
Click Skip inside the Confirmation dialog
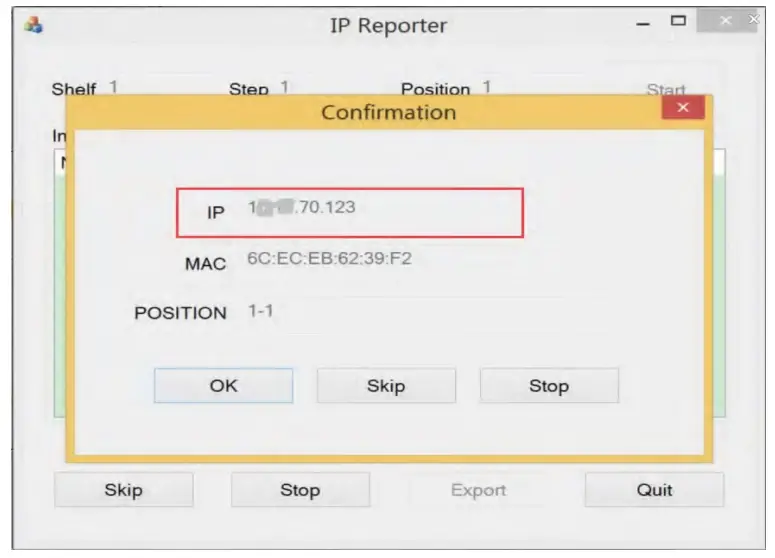pos(386,386)
